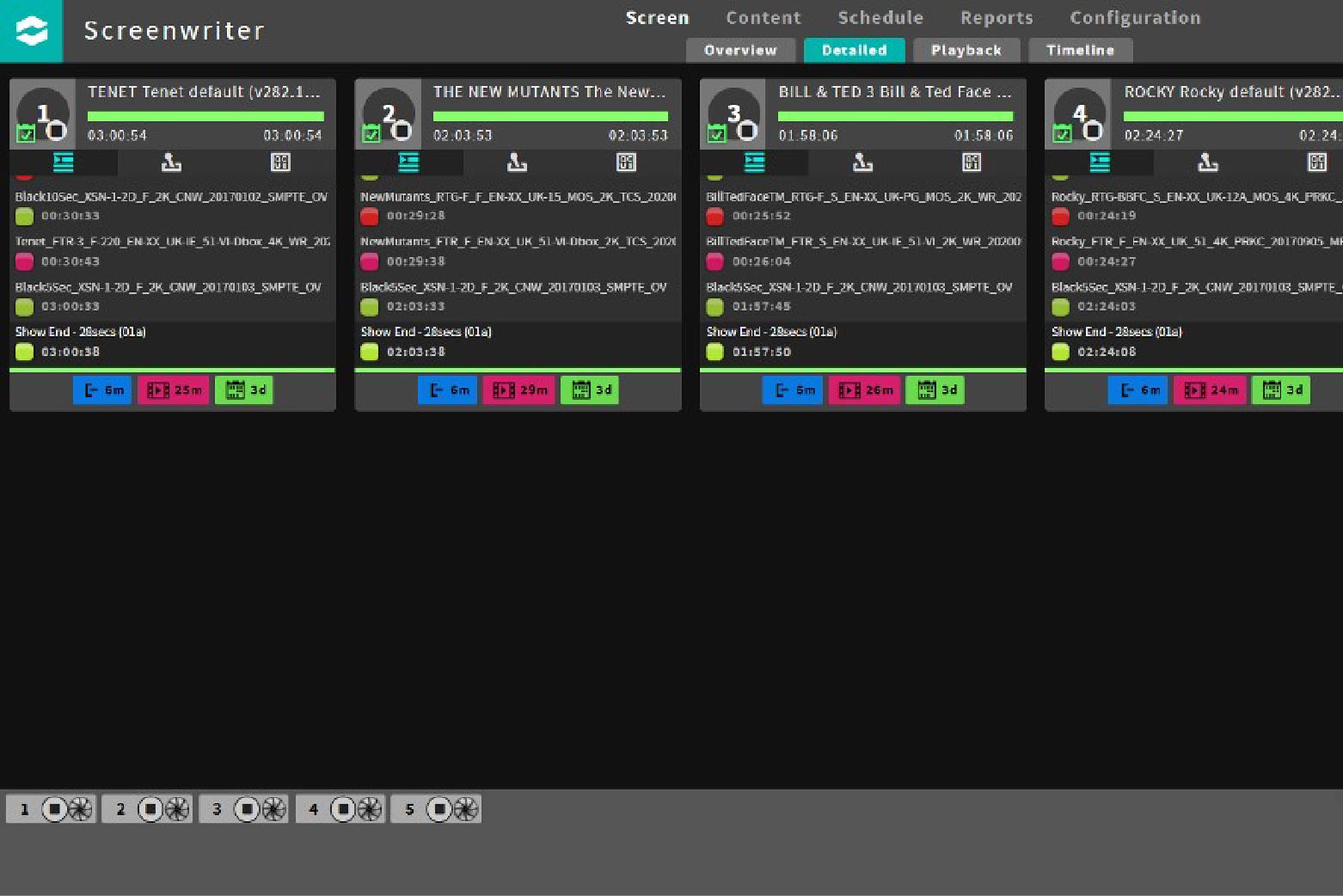Toggle the green schedule checkbox on screen 3
Viewport: 1343px width, 896px height.
(716, 133)
